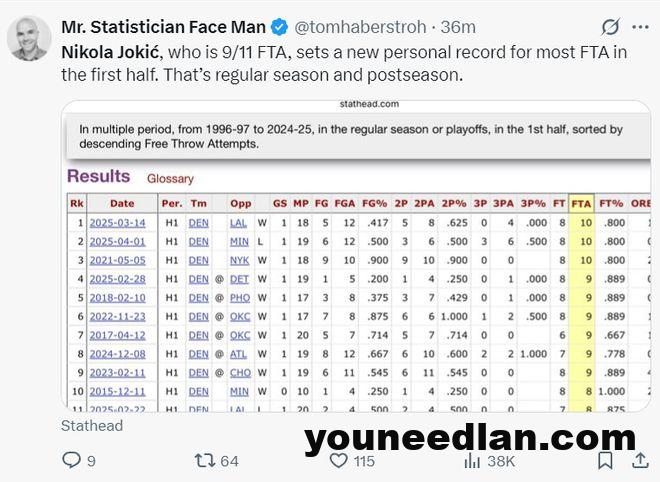Screen dimensions: 660x482
Task: Open the 2025-03-14 game date link
Action: [117, 223]
